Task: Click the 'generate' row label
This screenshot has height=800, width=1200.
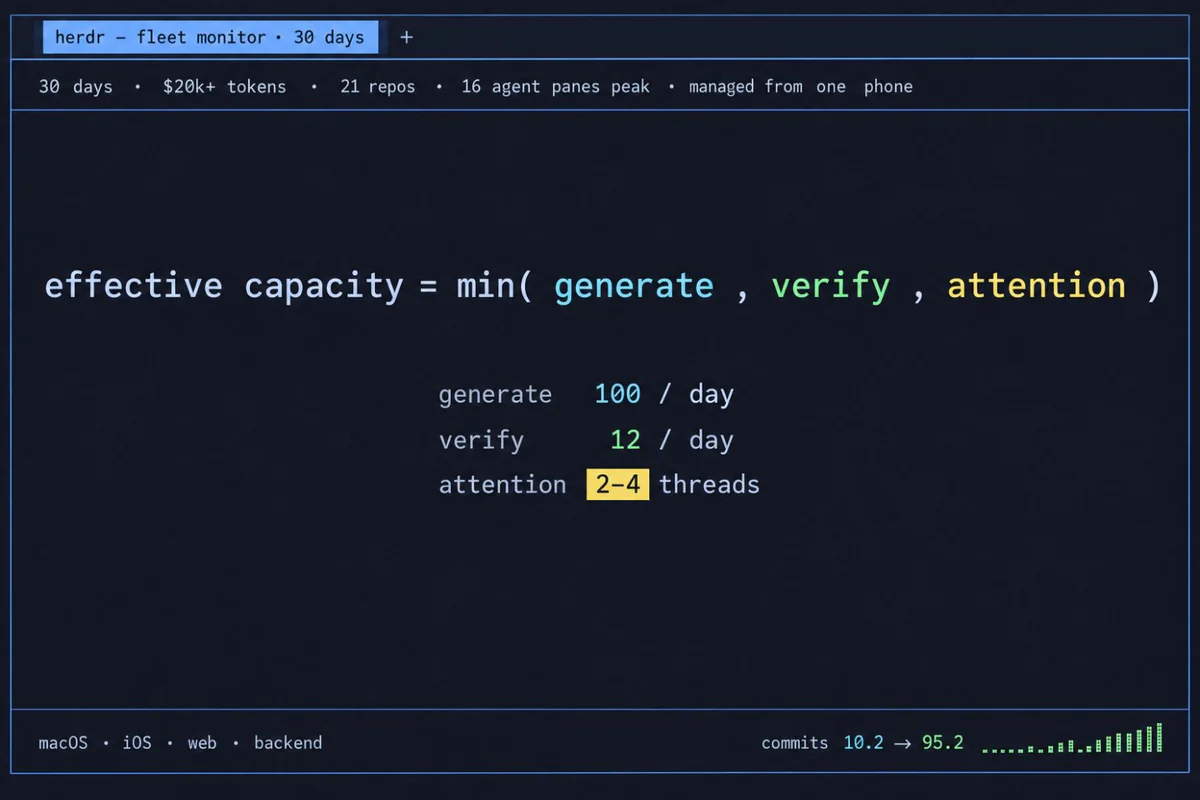Action: (x=495, y=395)
